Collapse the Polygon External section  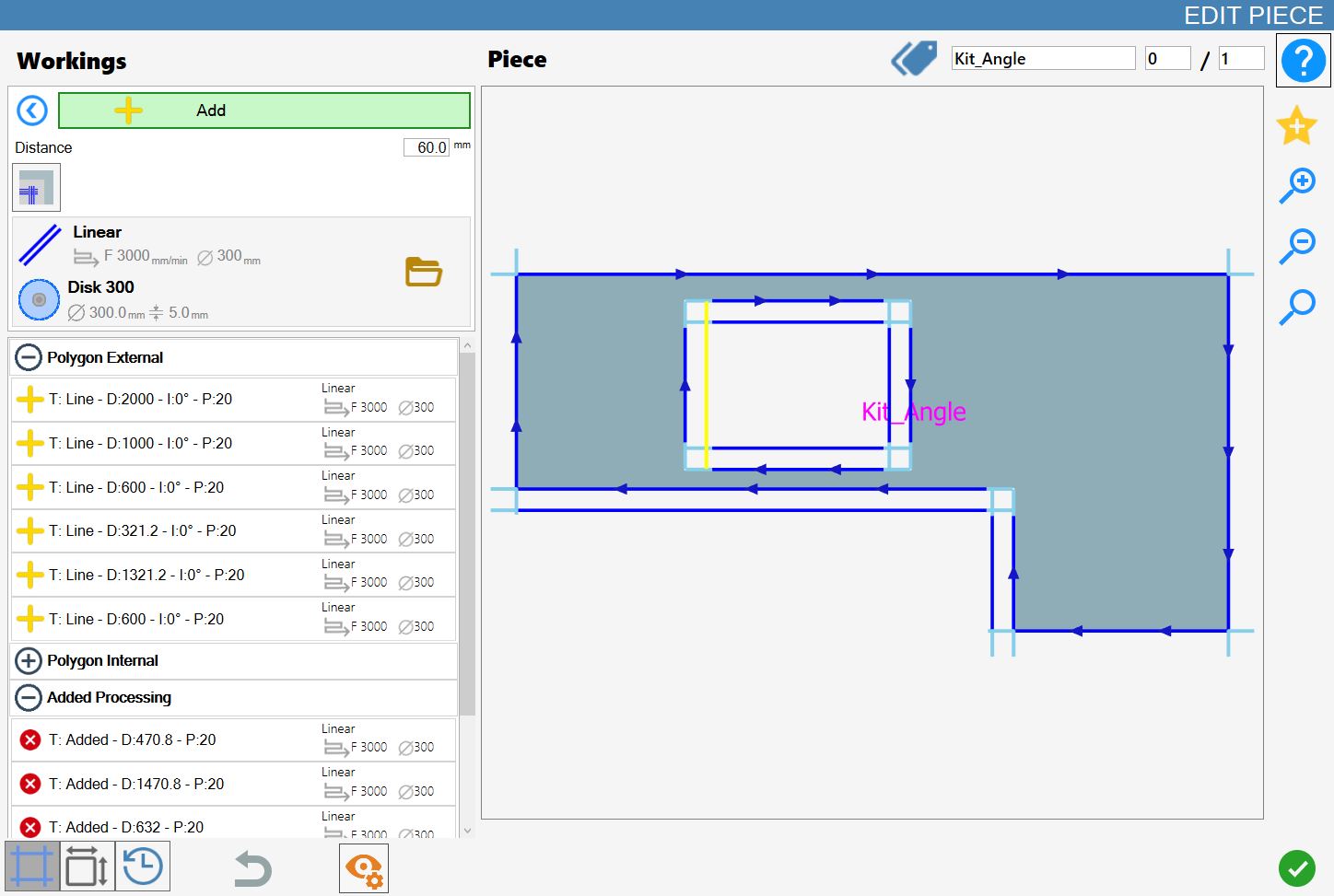point(29,357)
